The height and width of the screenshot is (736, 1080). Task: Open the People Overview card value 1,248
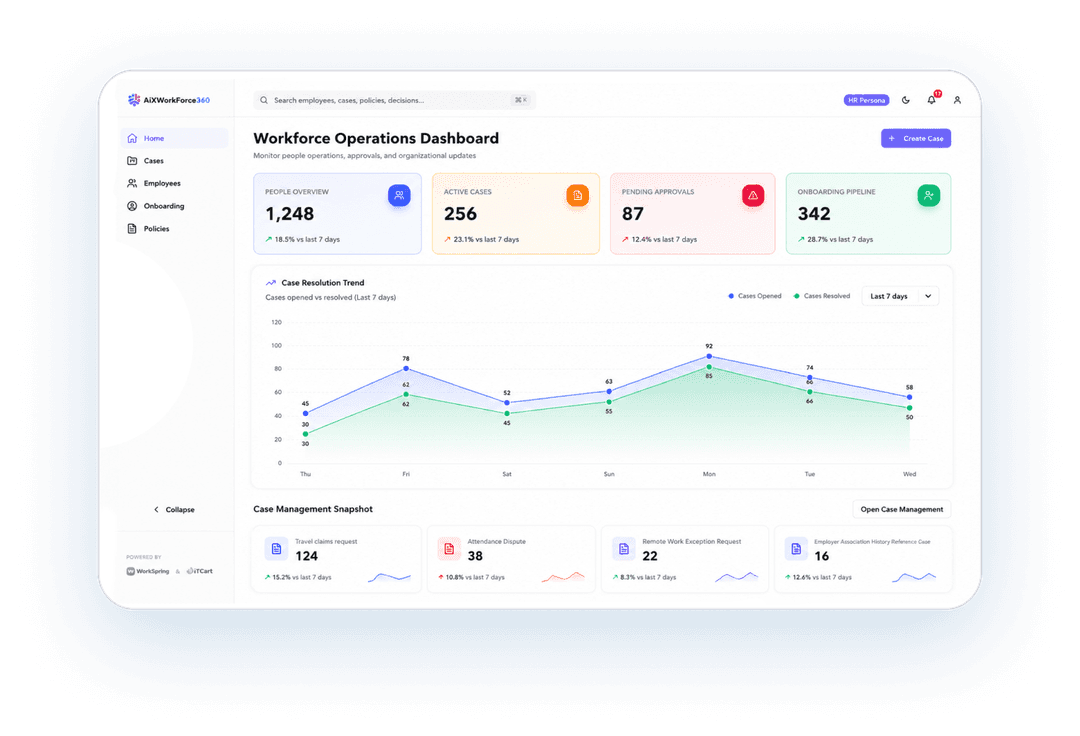[290, 214]
